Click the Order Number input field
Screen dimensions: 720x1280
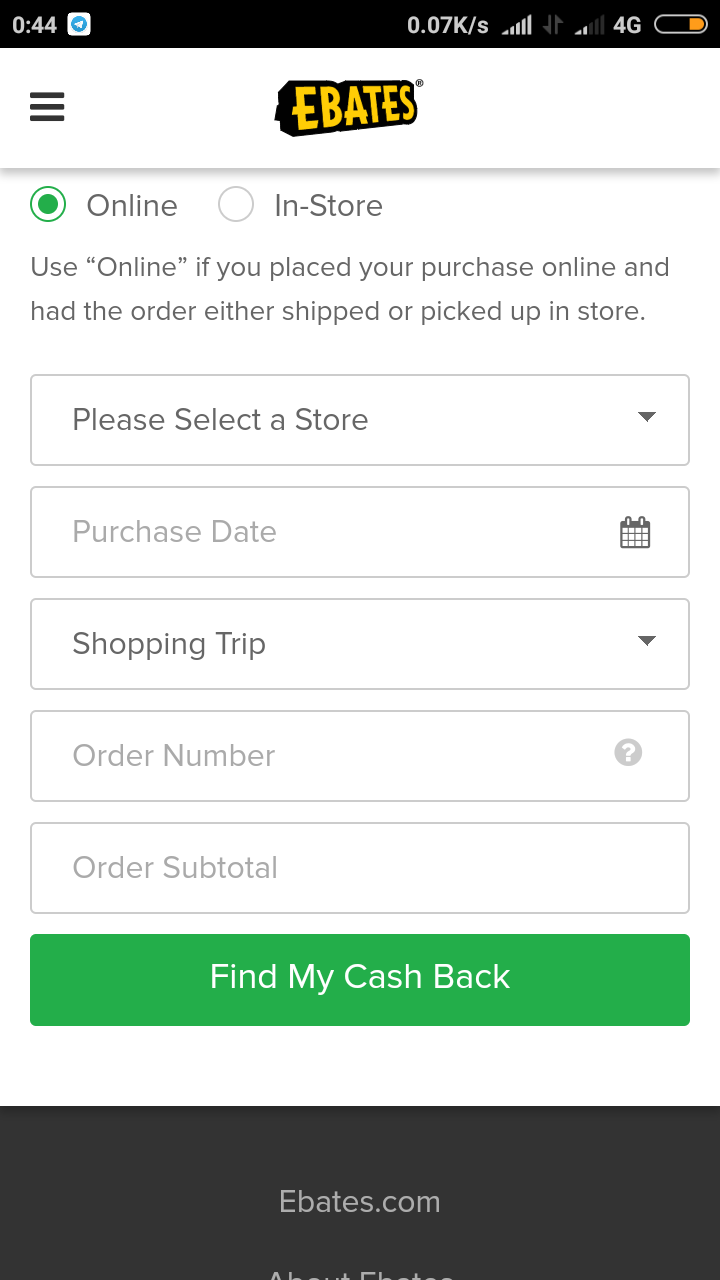tap(320, 756)
